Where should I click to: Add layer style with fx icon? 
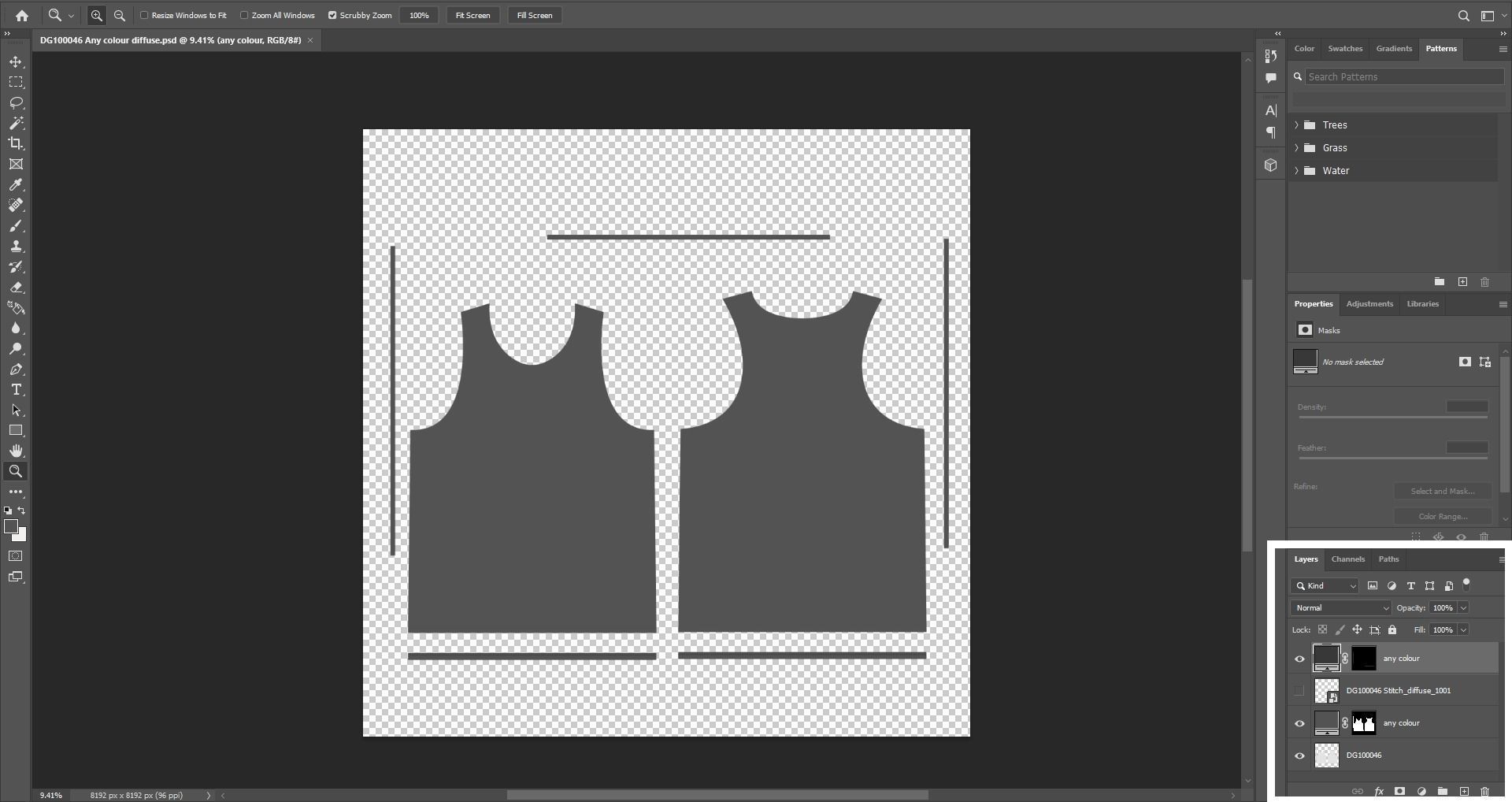coord(1379,791)
